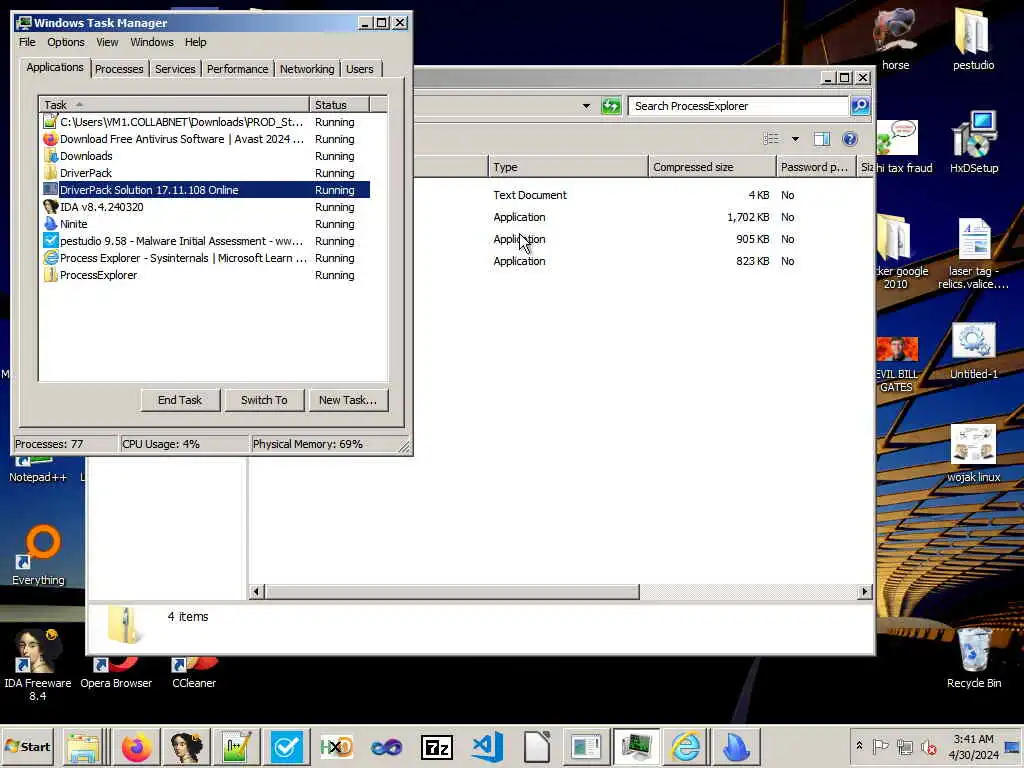Select the Text Document file row
Viewport: 1024px width, 768px height.
point(643,195)
